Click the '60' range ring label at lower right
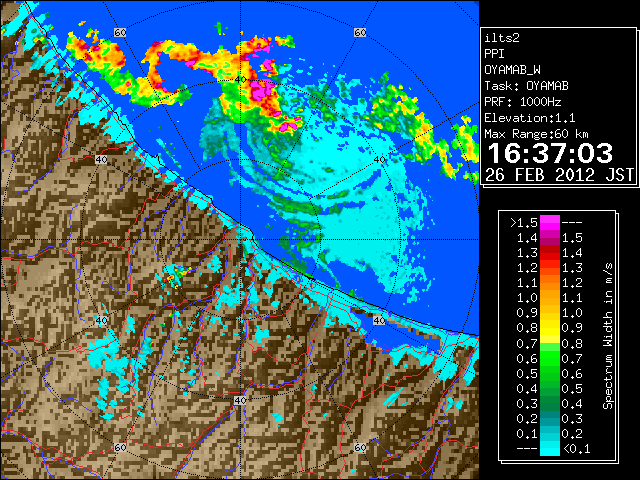The width and height of the screenshot is (640, 480). point(360,447)
